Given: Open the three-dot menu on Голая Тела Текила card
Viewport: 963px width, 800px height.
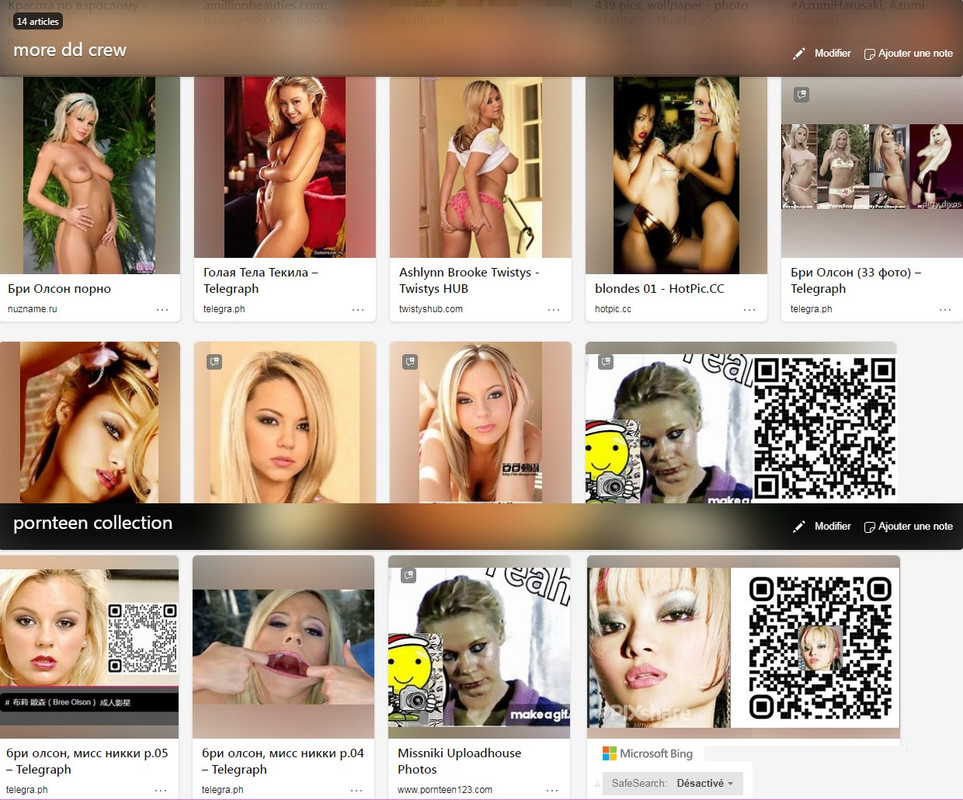Looking at the screenshot, I should [x=358, y=309].
